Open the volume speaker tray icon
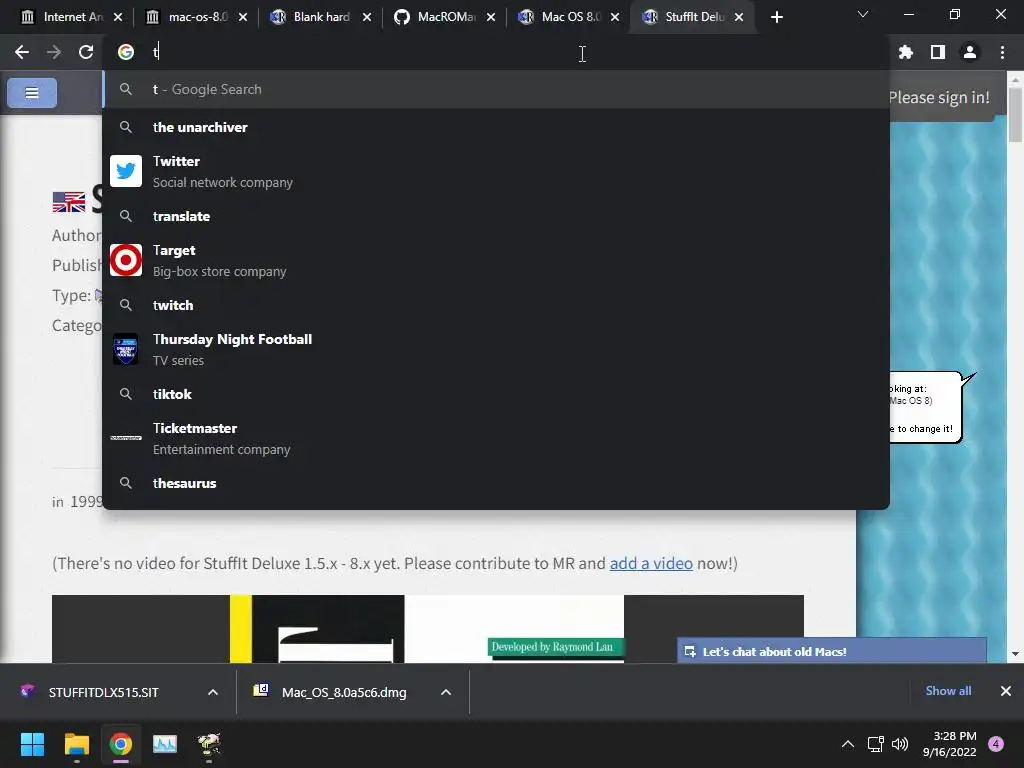This screenshot has width=1024, height=768. click(900, 744)
